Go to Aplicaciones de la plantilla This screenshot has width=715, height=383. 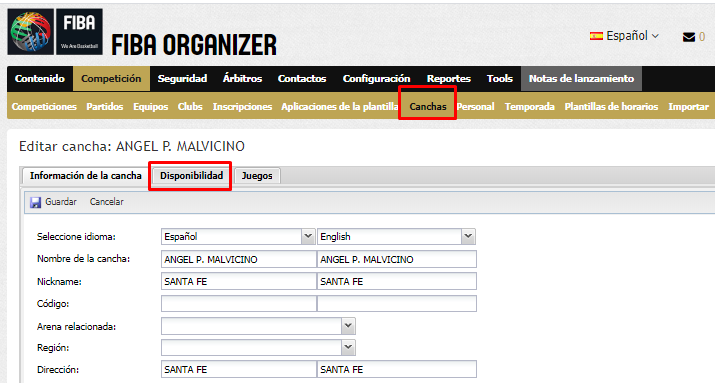pos(340,107)
